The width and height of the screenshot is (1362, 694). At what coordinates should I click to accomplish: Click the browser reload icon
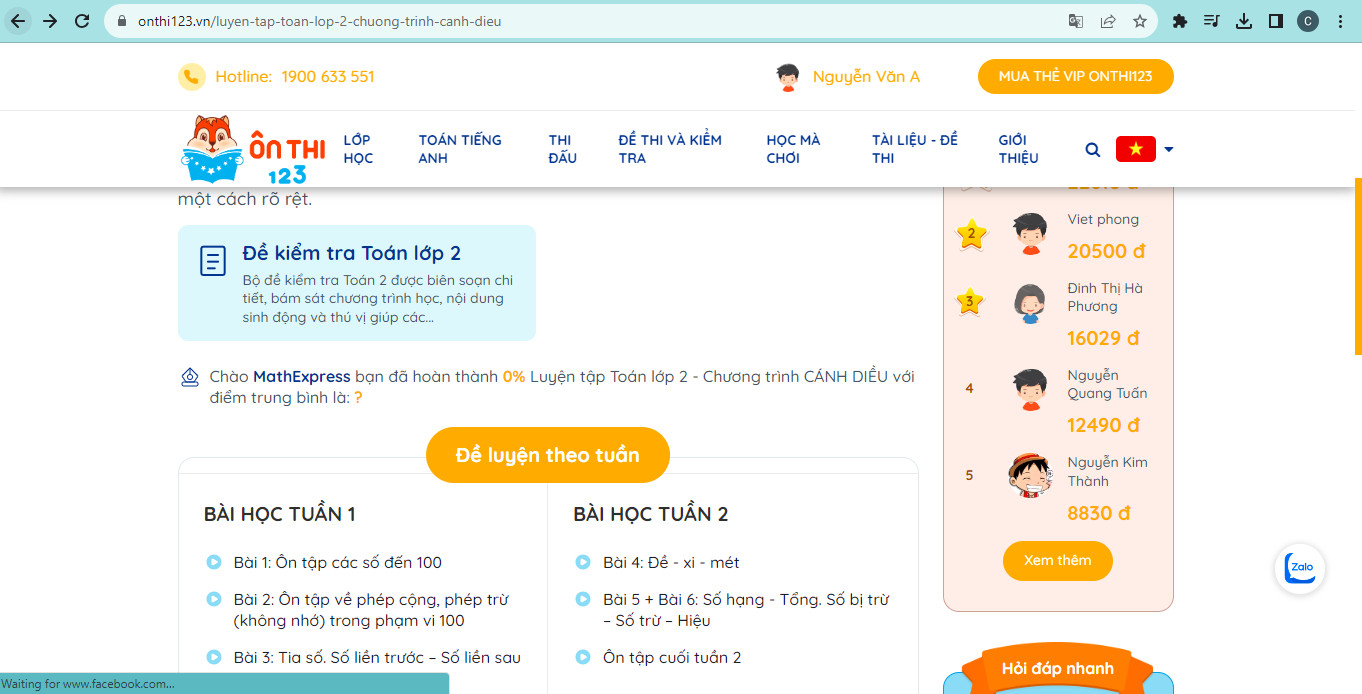pyautogui.click(x=82, y=21)
